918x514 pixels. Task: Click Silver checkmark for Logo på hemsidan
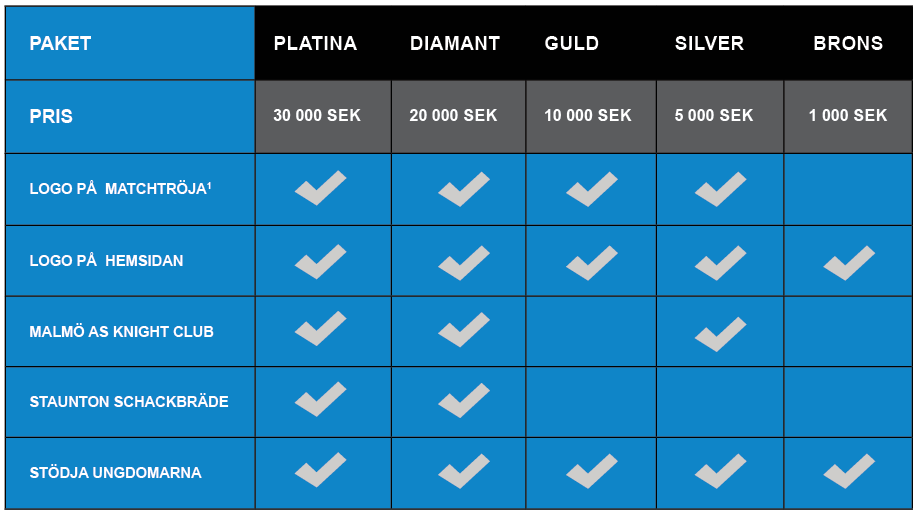click(721, 263)
